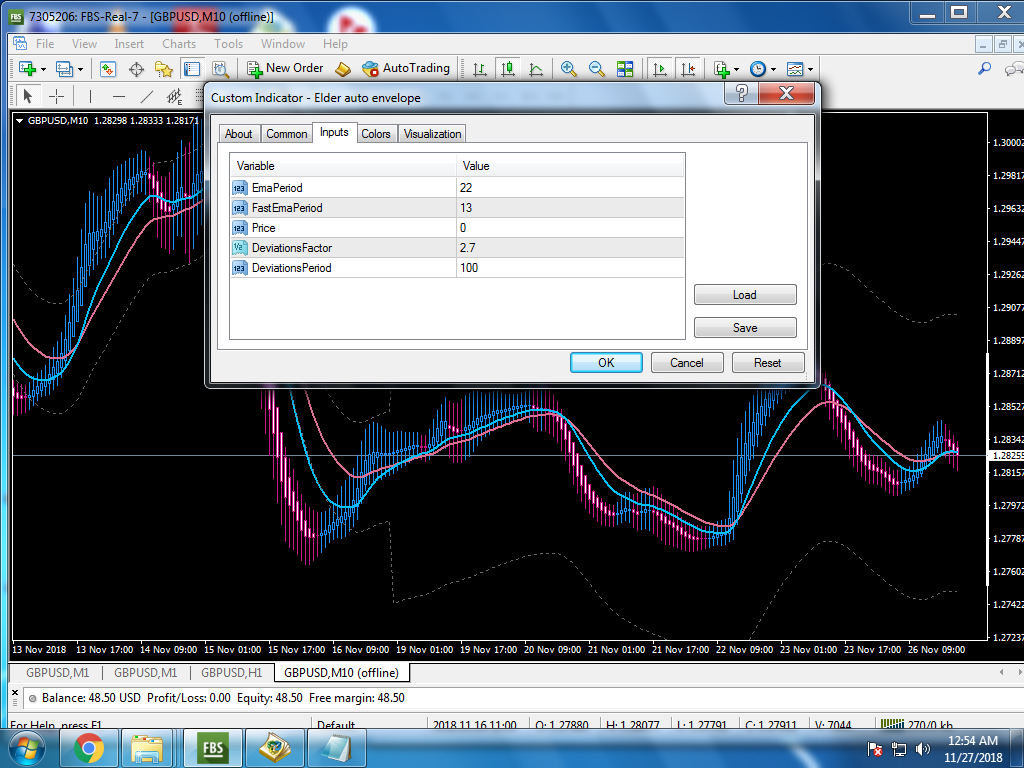Switch chart to line chart view
Image resolution: width=1024 pixels, height=768 pixels.
tap(536, 68)
